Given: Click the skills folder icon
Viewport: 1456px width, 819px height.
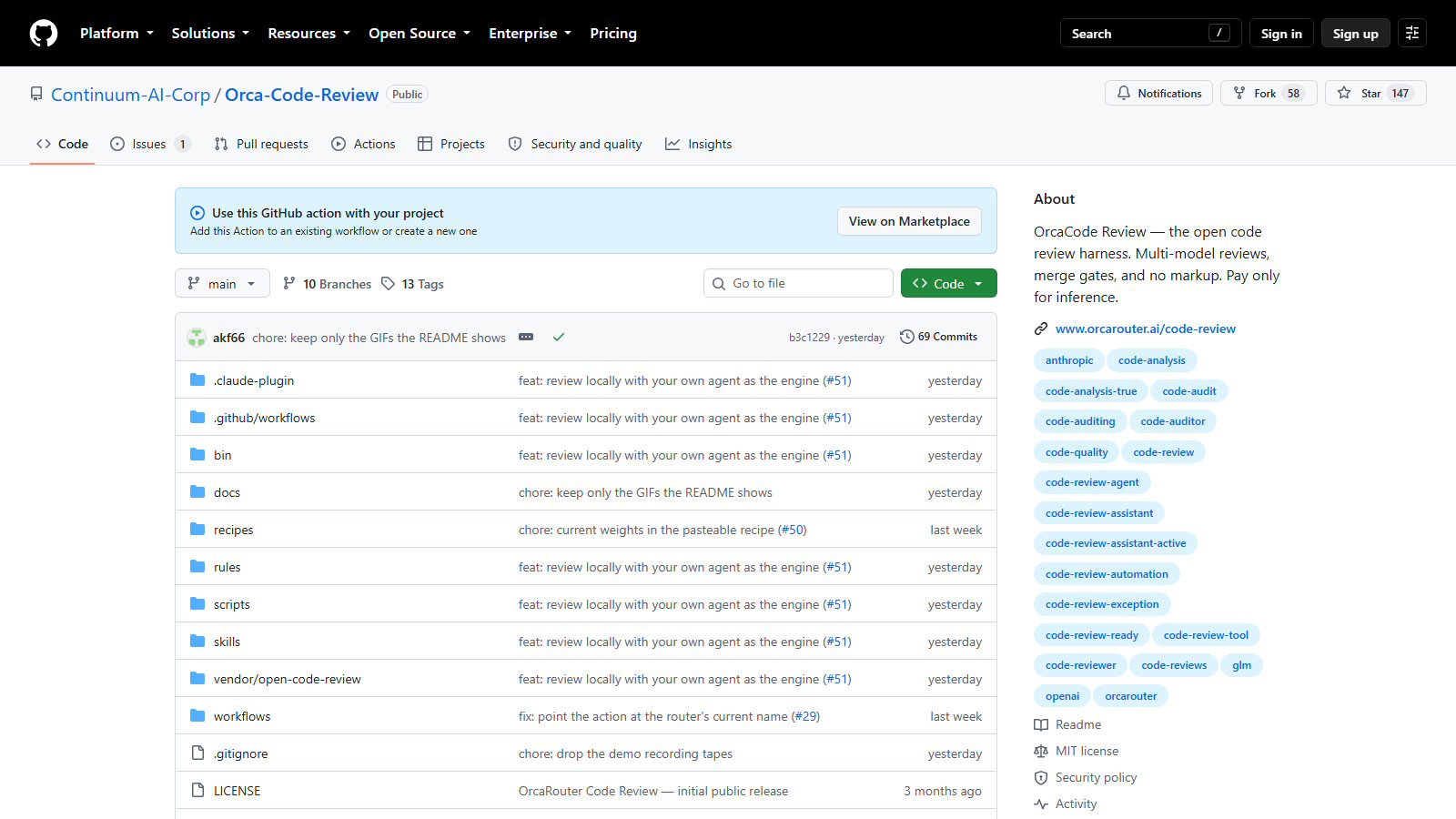Looking at the screenshot, I should point(197,642).
